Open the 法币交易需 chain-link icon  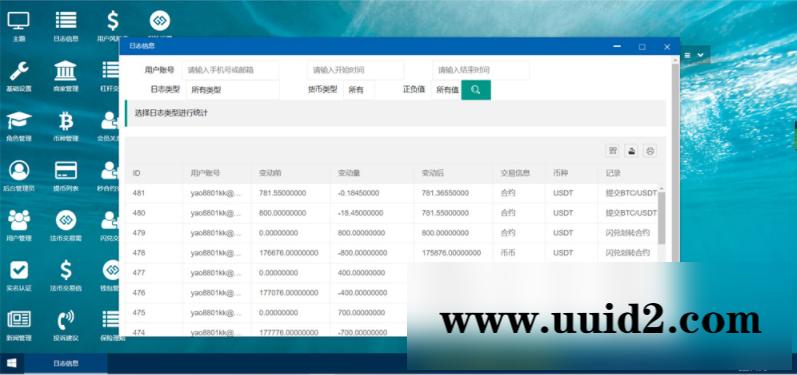(x=66, y=220)
